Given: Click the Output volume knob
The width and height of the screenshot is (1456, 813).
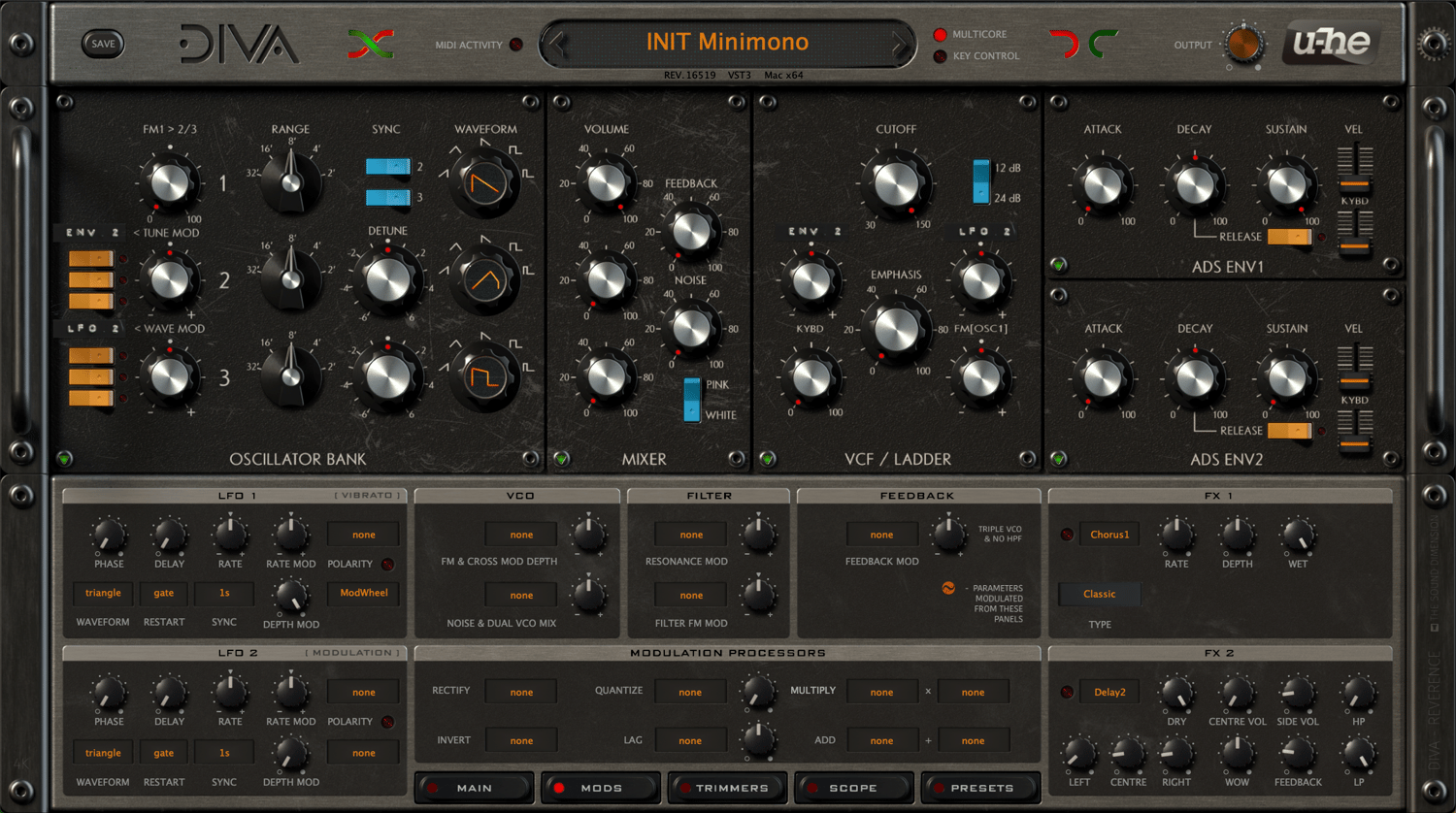Looking at the screenshot, I should coord(1243,45).
